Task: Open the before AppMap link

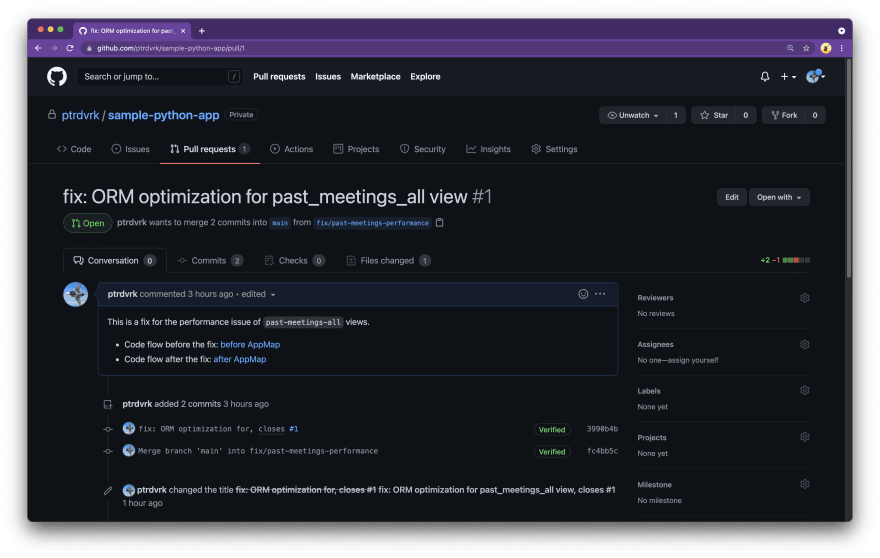Action: click(x=250, y=345)
